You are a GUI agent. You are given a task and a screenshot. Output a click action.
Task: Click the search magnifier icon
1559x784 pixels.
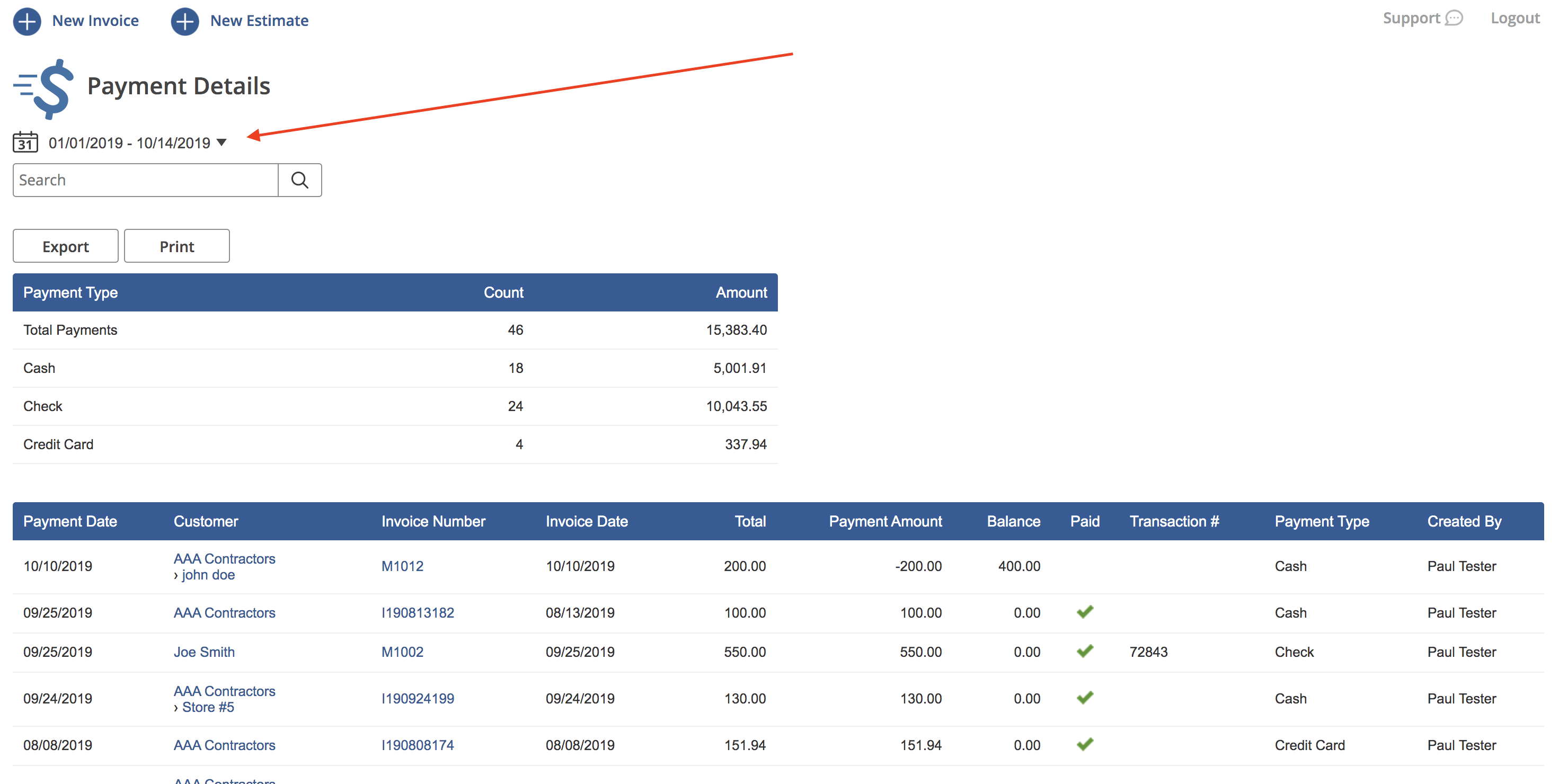click(299, 180)
